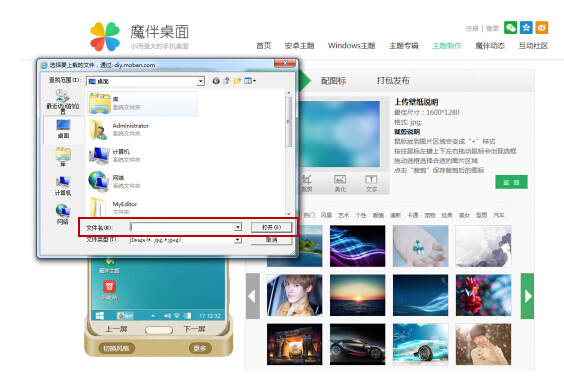Click the 注册 link
This screenshot has height=391, width=564.
[x=472, y=28]
